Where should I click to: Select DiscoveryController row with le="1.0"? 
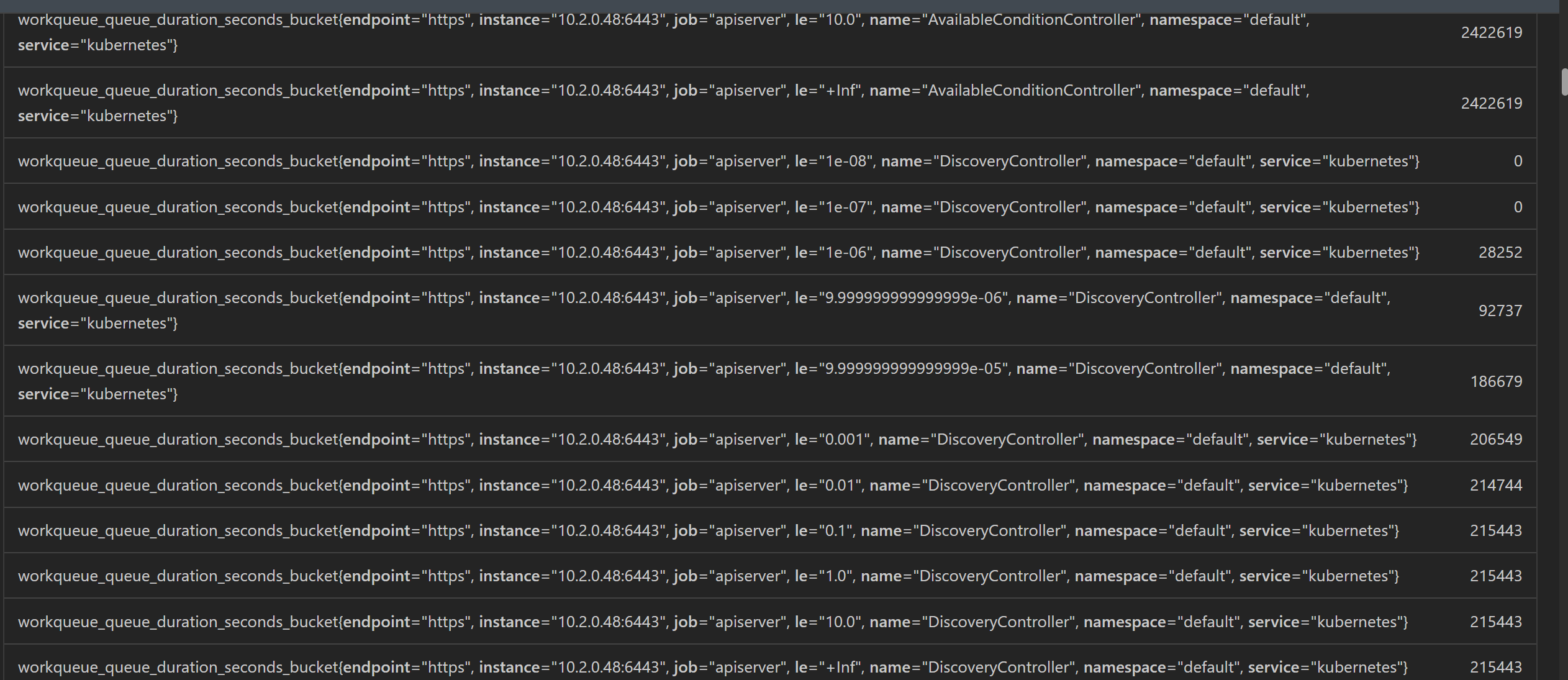(770, 576)
